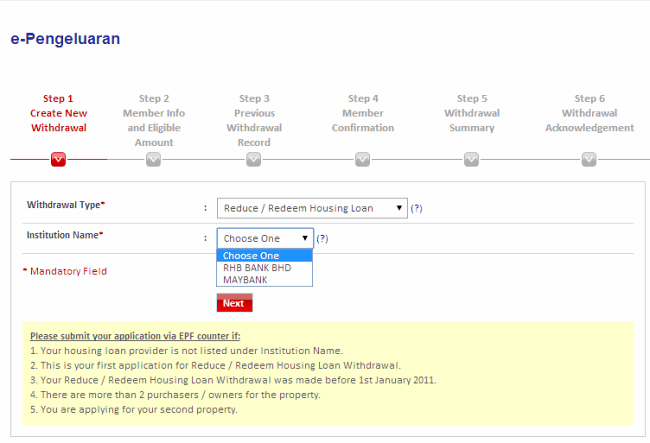Click note 4 about more than 2 purchasers
Viewport: 650px width, 443px height.
coord(175,395)
